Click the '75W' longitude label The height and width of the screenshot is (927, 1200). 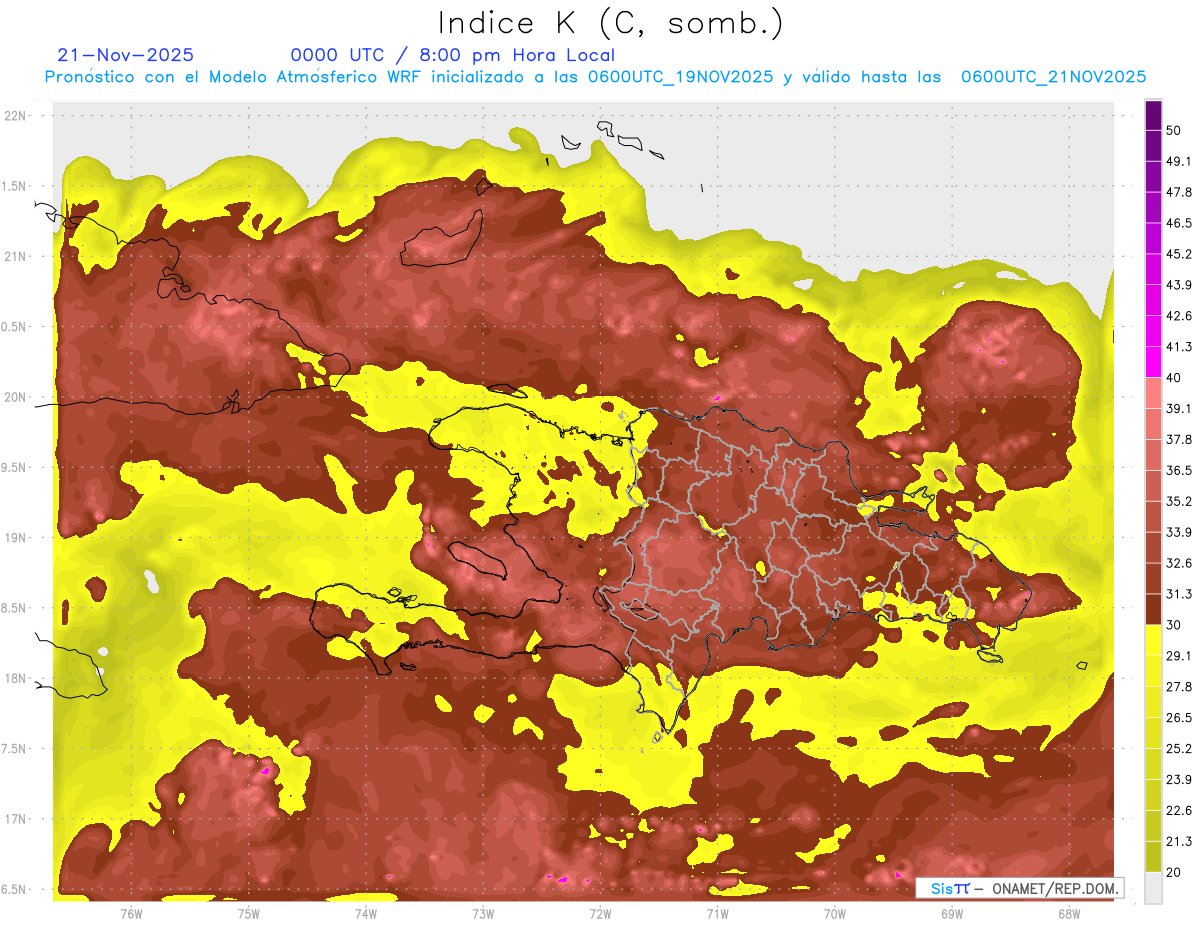(x=248, y=914)
